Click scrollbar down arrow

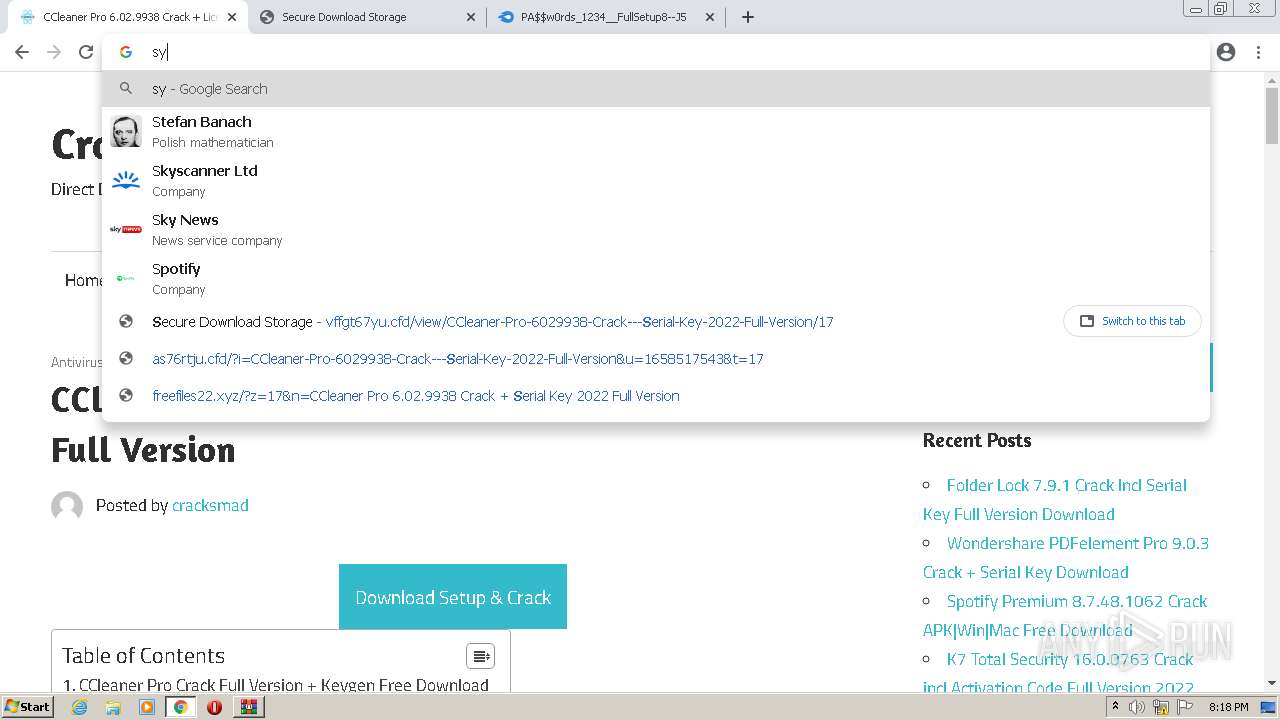pyautogui.click(x=1272, y=684)
